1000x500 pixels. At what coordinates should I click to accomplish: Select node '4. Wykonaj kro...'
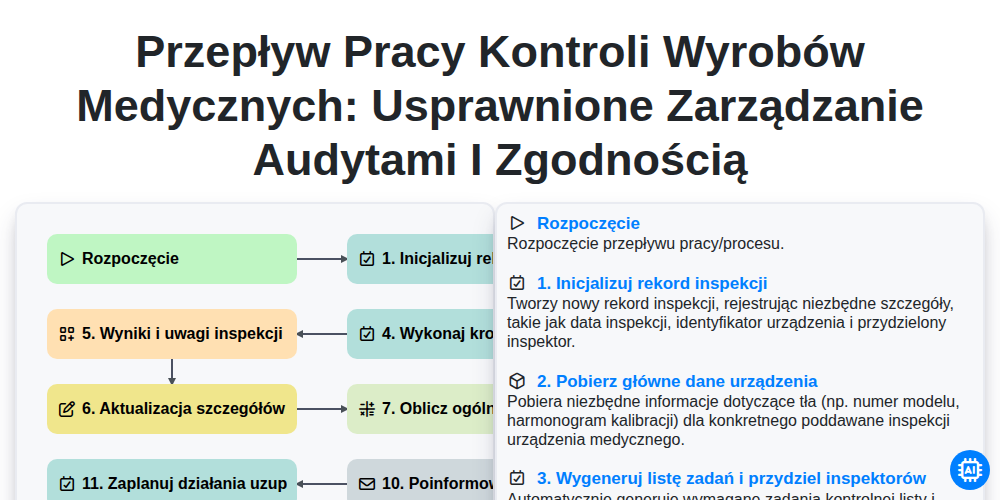click(x=421, y=334)
